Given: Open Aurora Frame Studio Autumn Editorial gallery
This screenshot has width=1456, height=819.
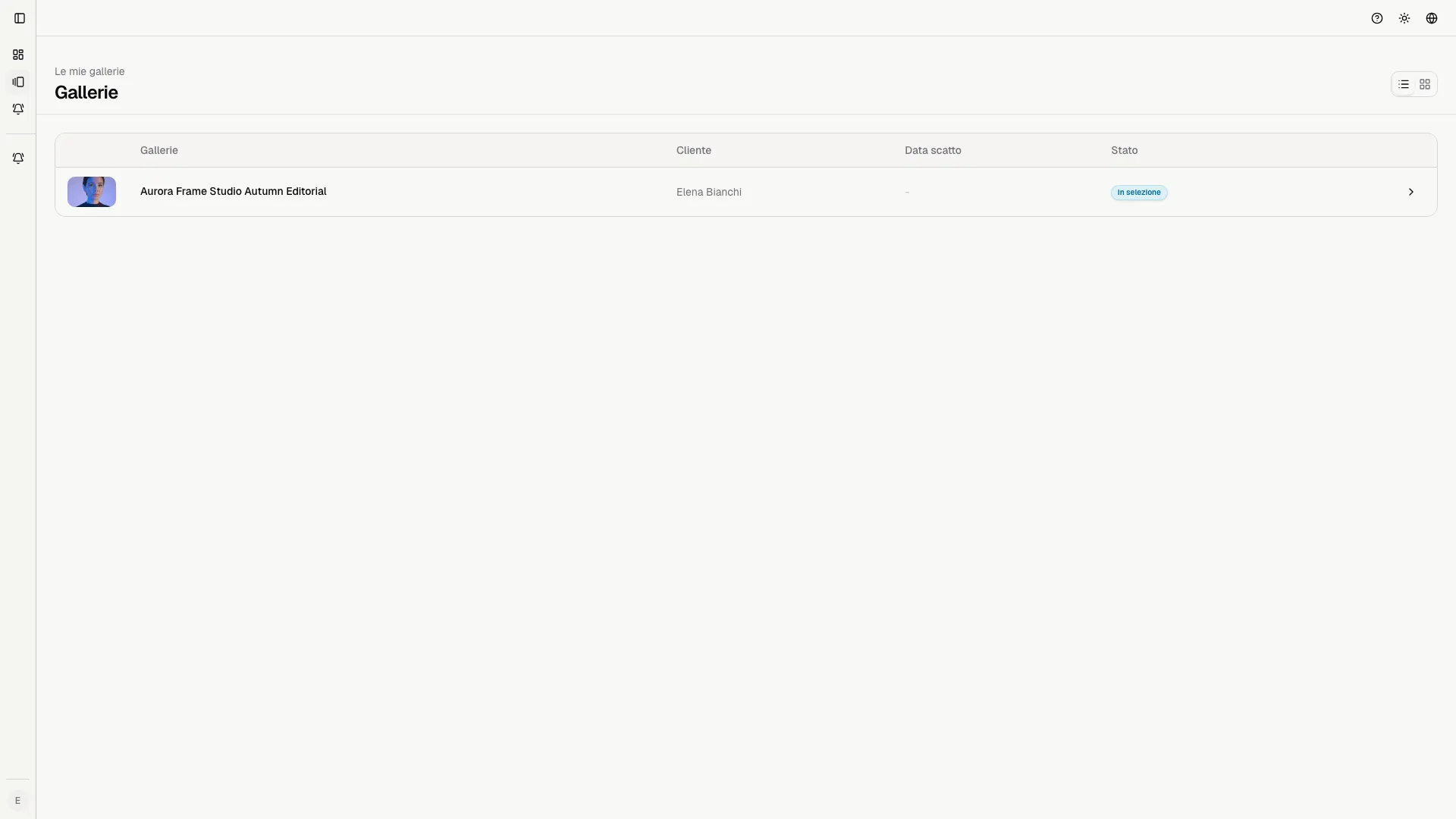Looking at the screenshot, I should 234,191.
